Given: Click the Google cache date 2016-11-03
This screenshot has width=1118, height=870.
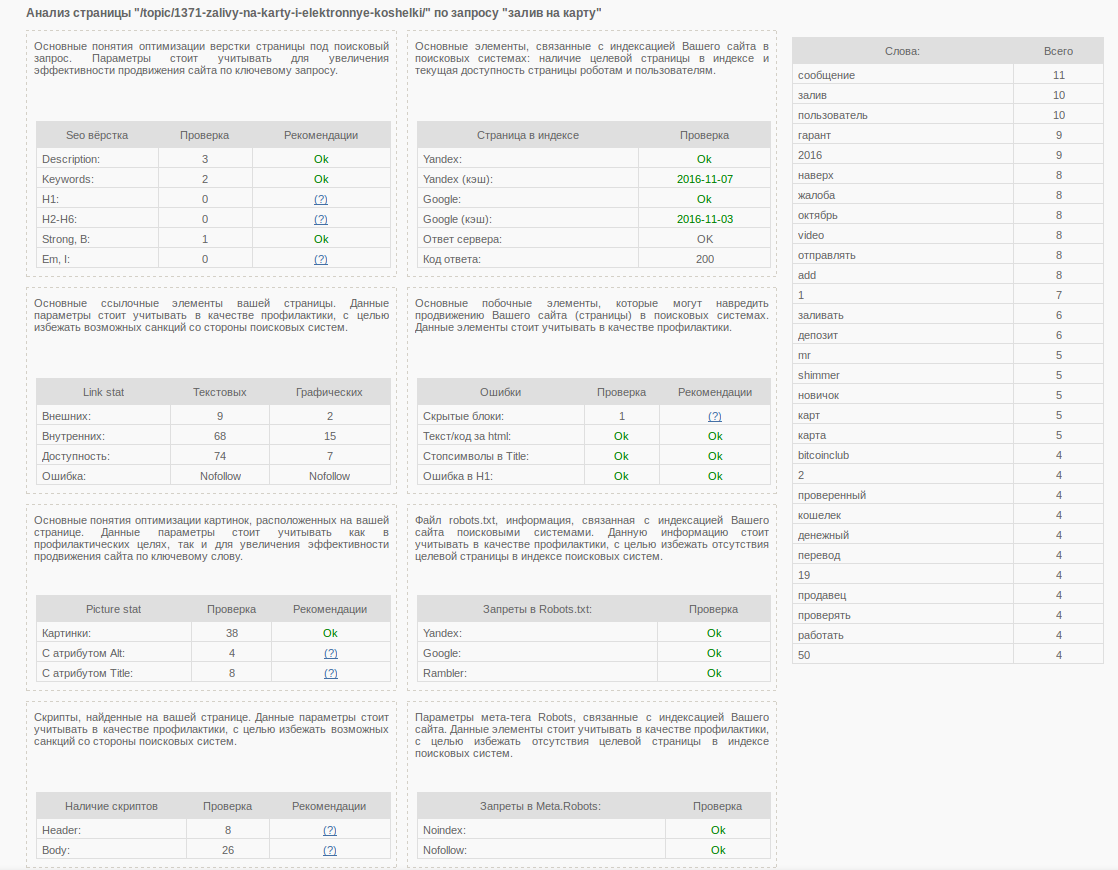Looking at the screenshot, I should click(704, 219).
